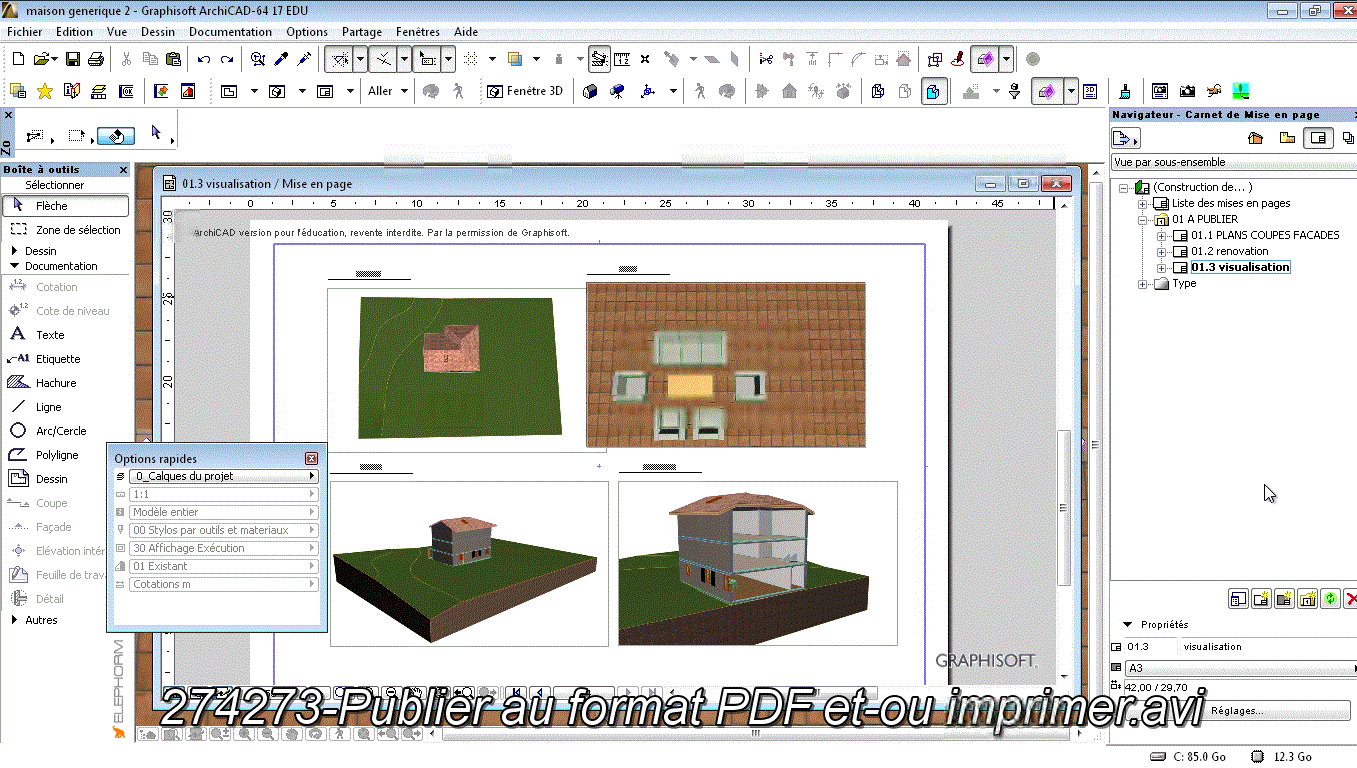Open the Edition menu

[74, 32]
